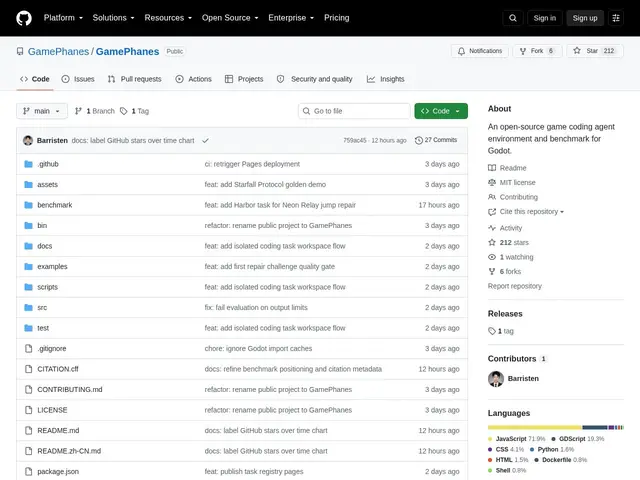Click the GDScript segment of language bar

[x=595, y=427]
